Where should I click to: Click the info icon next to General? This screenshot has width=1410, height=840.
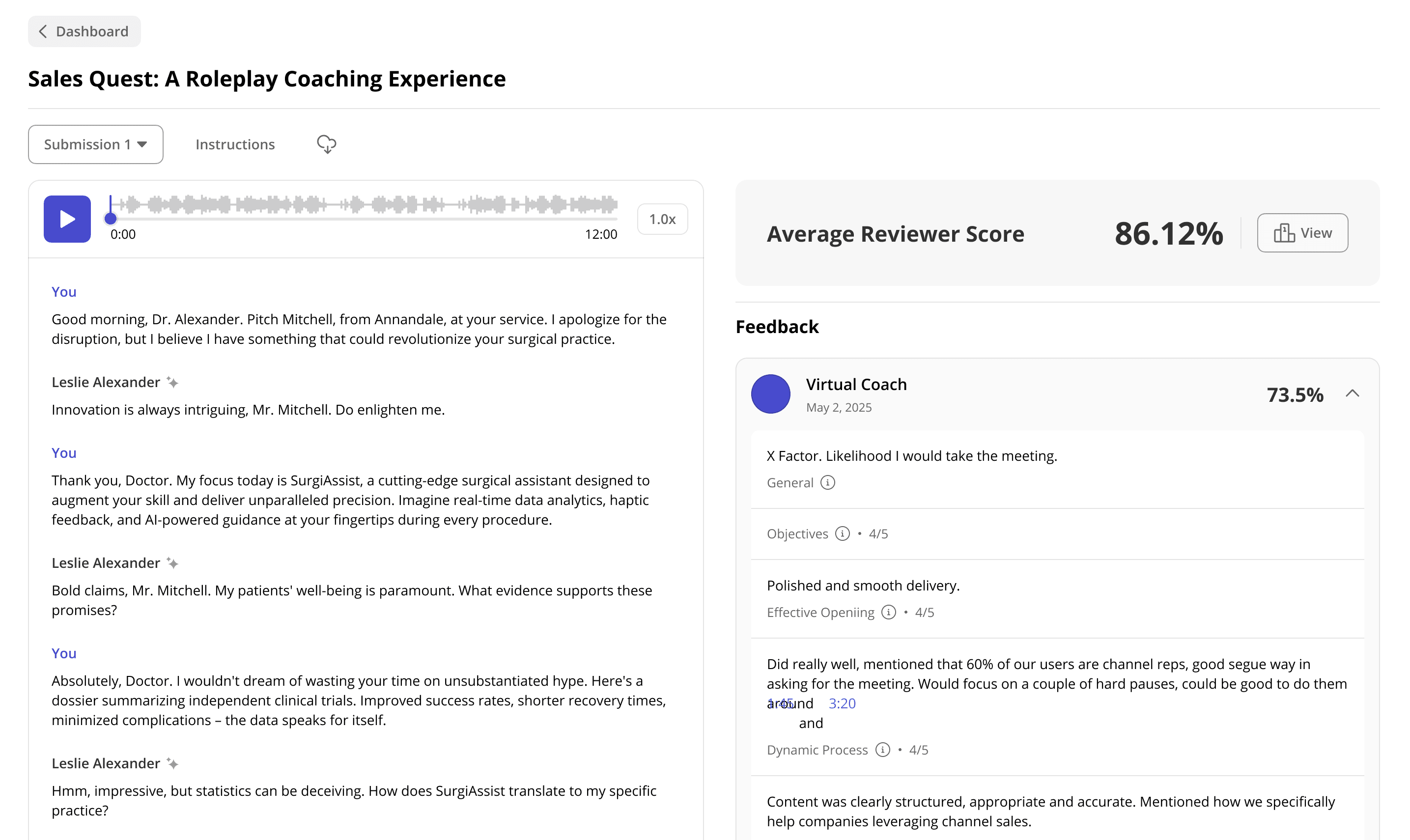pos(827,483)
